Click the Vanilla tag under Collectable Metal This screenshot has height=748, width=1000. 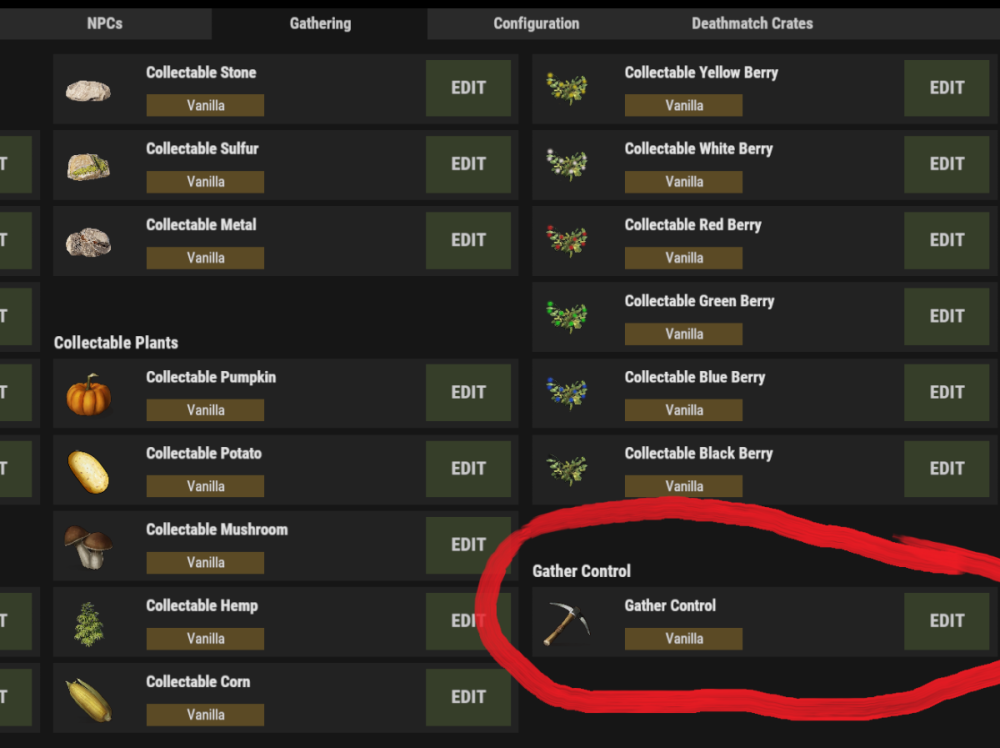tap(205, 258)
